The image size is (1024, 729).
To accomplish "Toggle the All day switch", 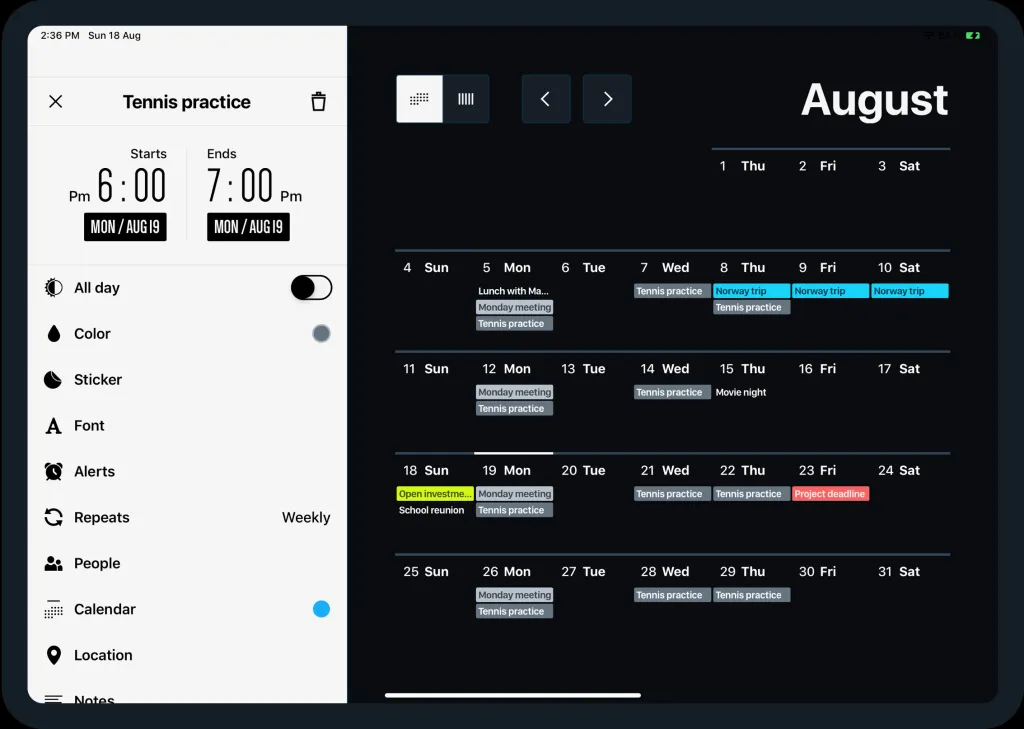I will [x=311, y=288].
